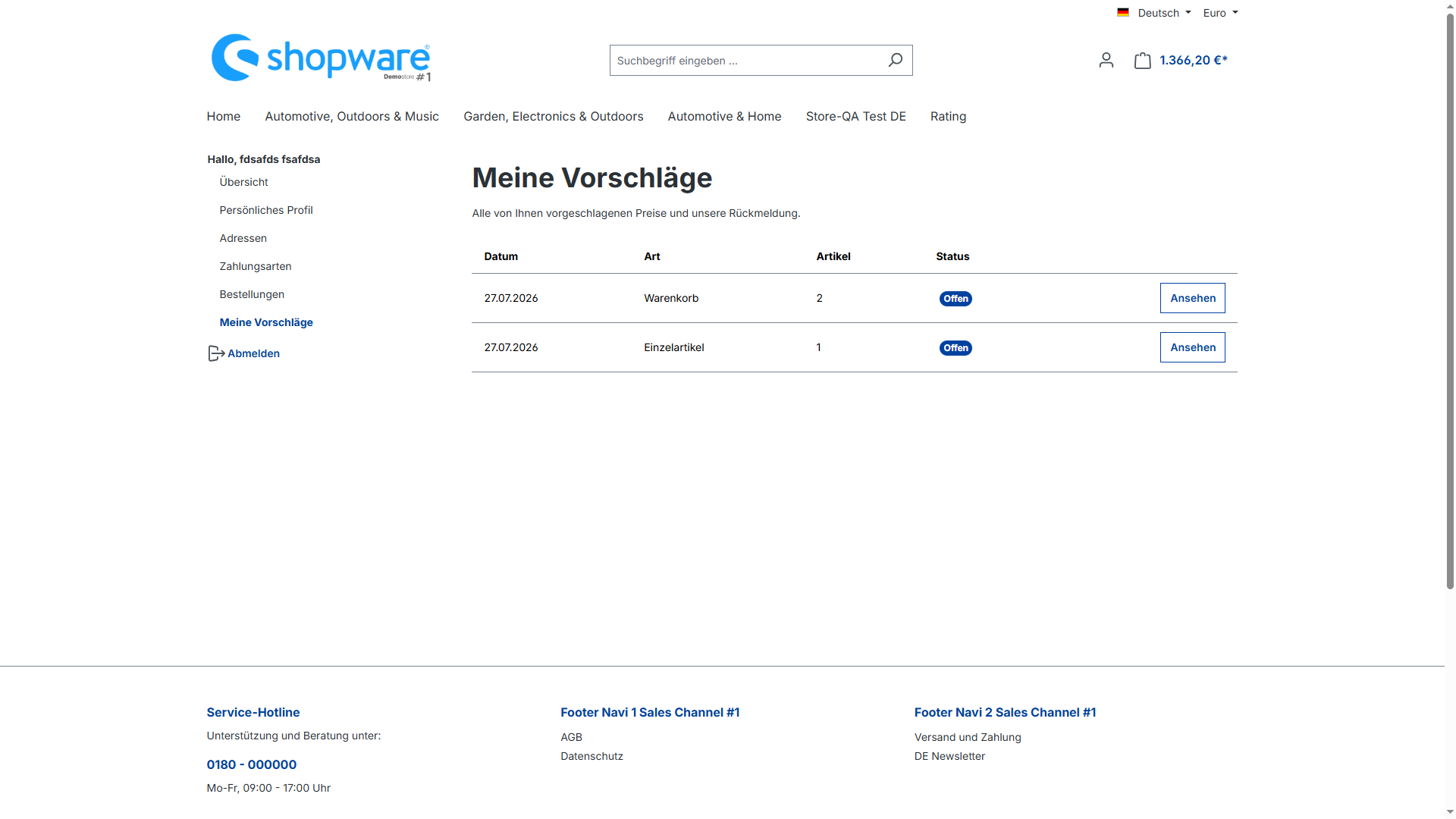Viewport: 1456px width, 819px height.
Task: Open Bestellungen in account sidebar
Action: [x=252, y=294]
